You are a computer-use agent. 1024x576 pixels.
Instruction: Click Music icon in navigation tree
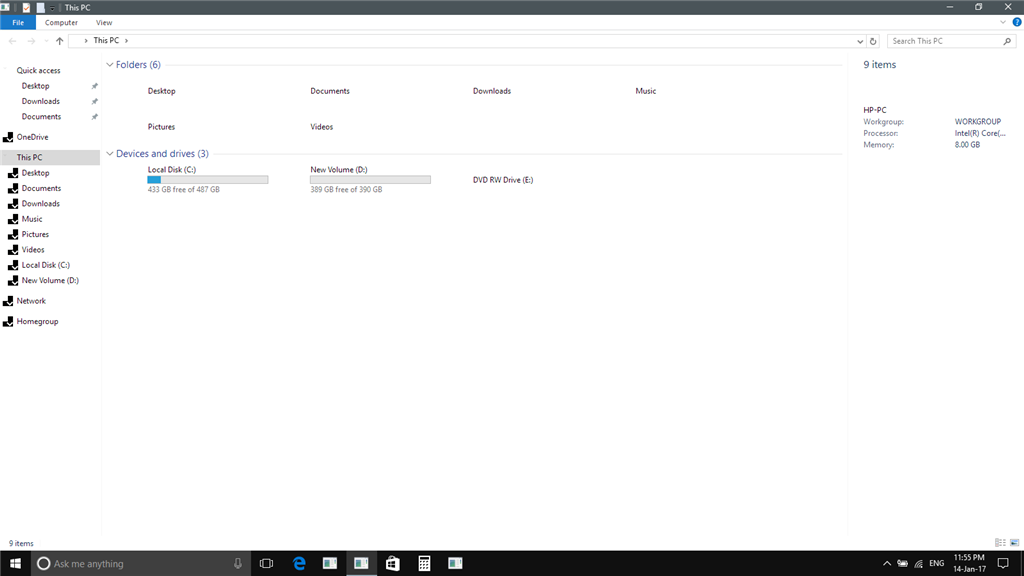13,219
